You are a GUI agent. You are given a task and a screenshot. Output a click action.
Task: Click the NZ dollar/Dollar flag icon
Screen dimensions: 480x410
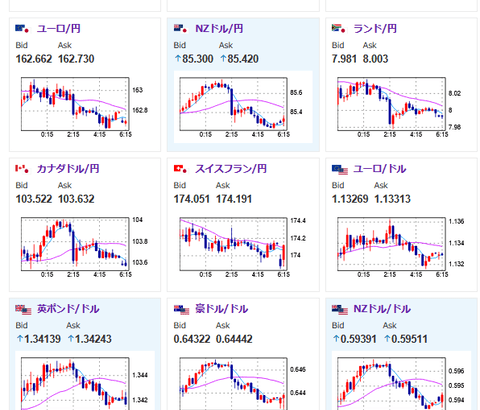[x=340, y=310]
